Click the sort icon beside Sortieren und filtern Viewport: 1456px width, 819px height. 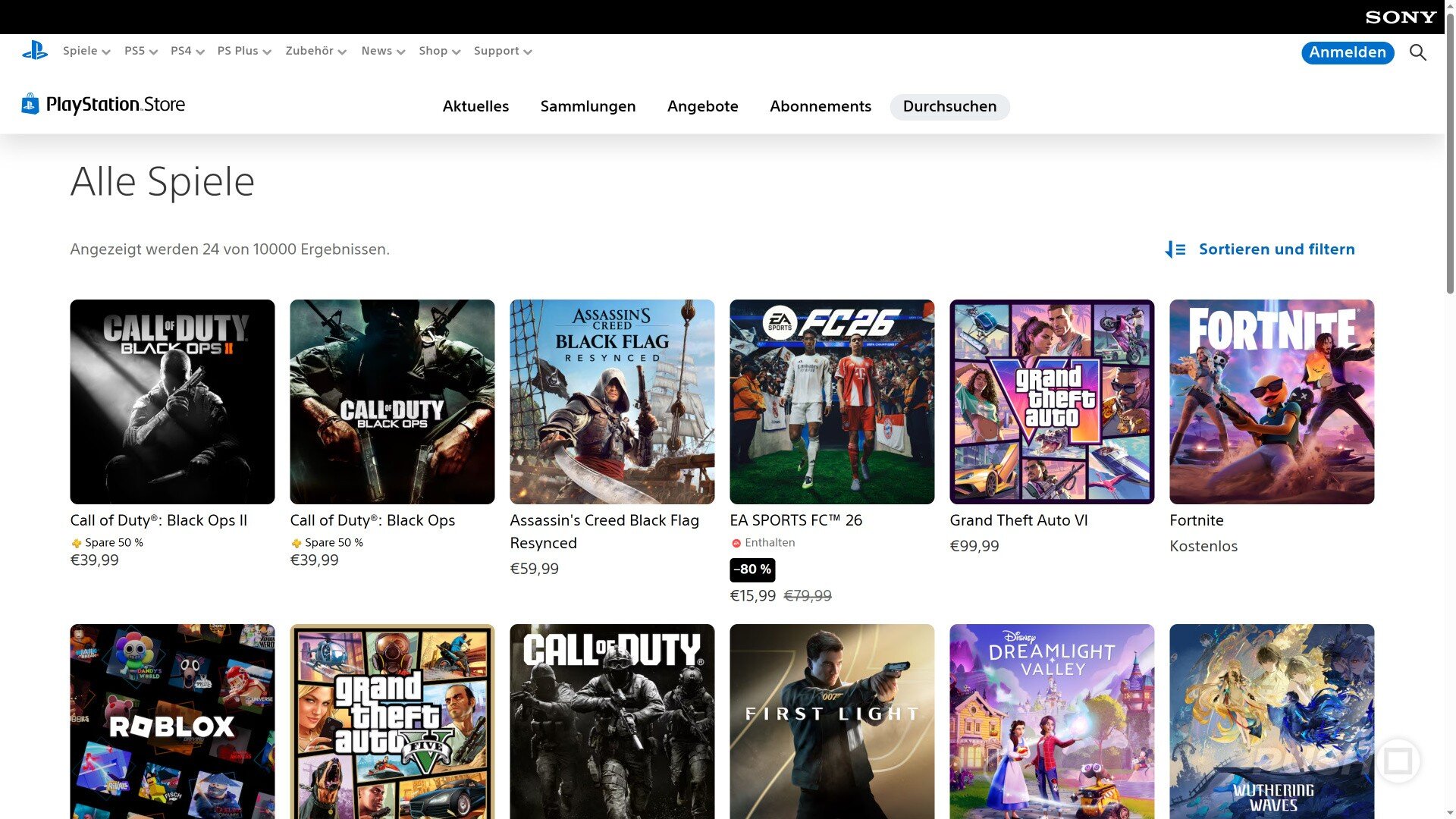[x=1175, y=249]
